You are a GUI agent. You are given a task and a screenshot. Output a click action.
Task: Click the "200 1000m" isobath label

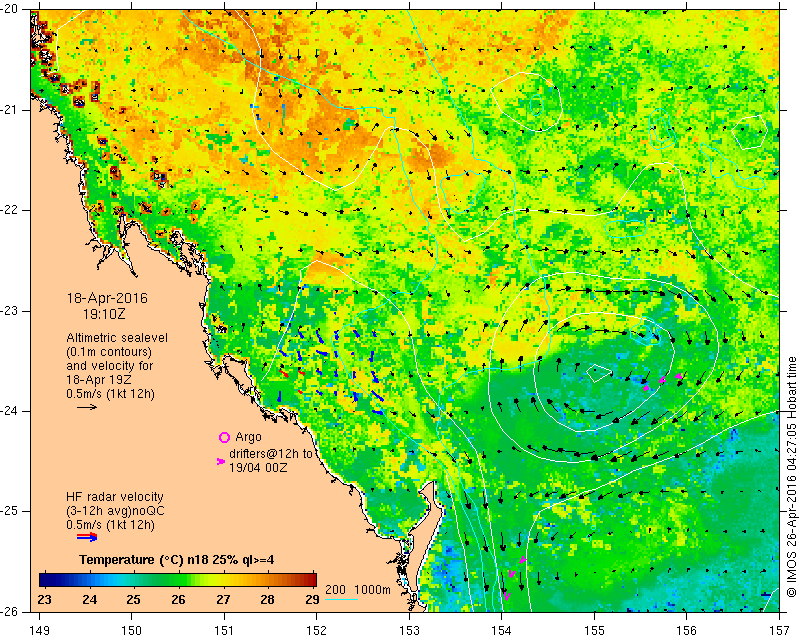(358, 589)
